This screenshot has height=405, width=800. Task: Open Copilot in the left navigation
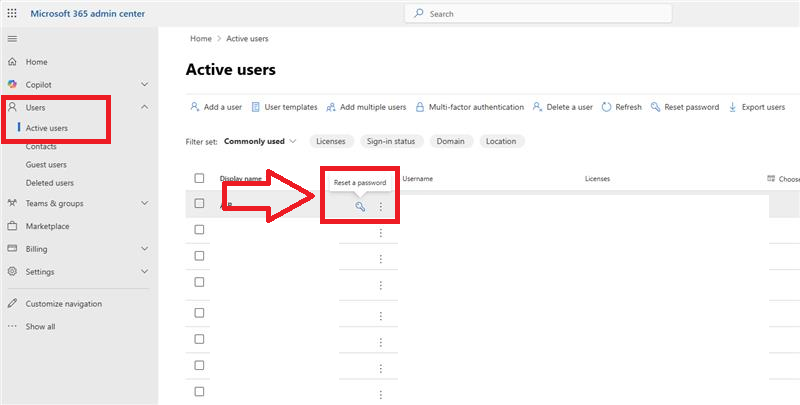tap(39, 85)
